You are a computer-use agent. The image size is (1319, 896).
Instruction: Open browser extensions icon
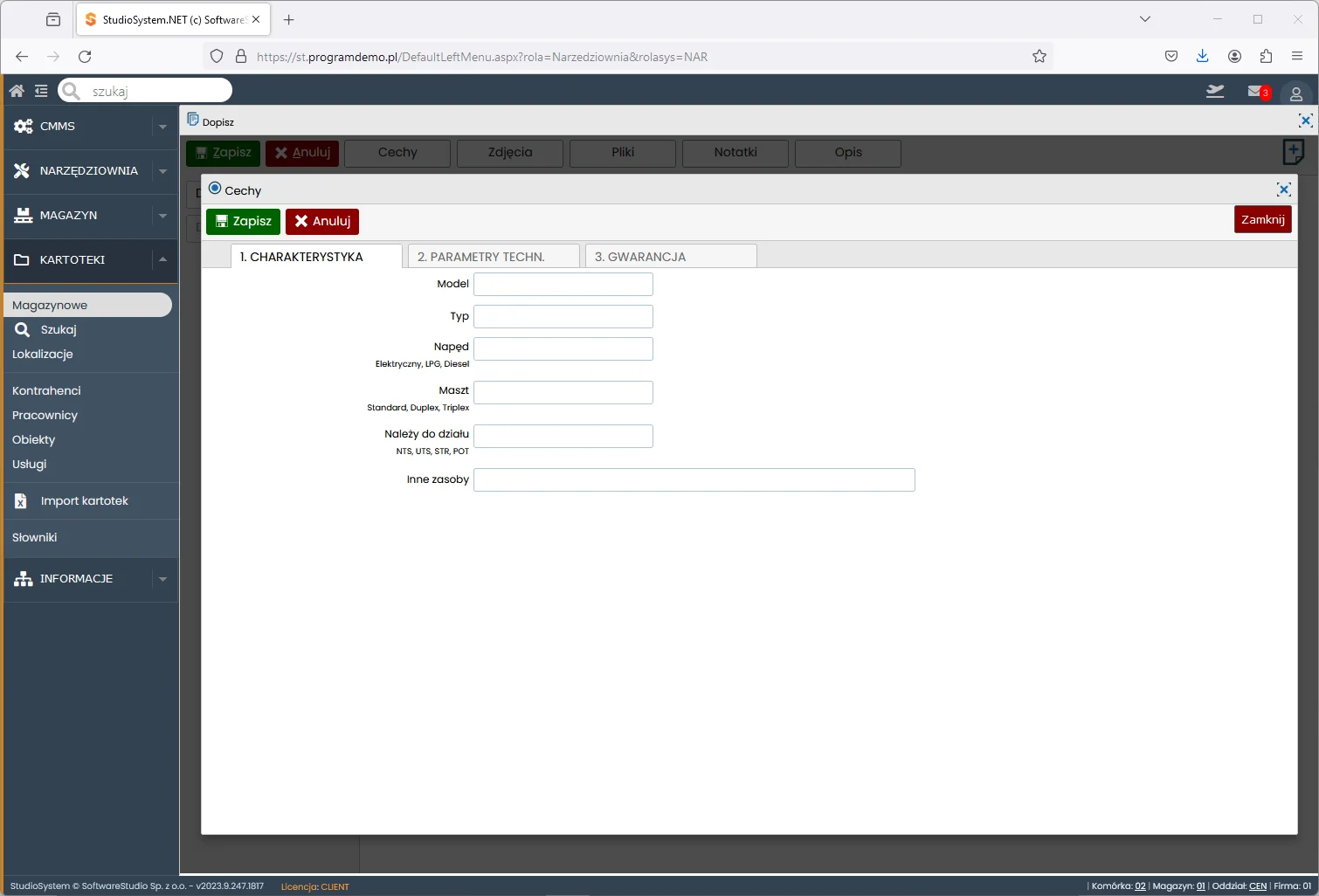click(1266, 57)
